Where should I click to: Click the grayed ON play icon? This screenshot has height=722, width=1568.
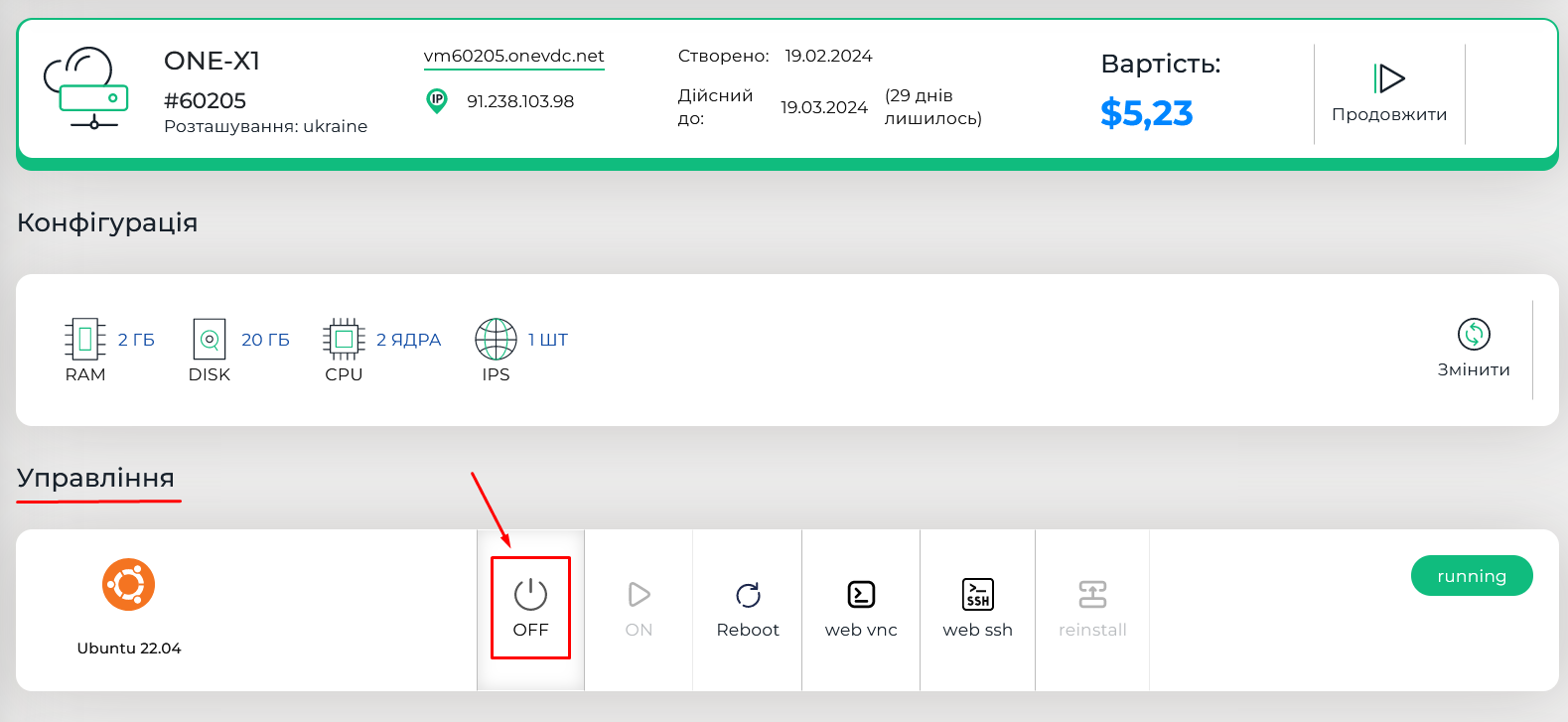639,594
